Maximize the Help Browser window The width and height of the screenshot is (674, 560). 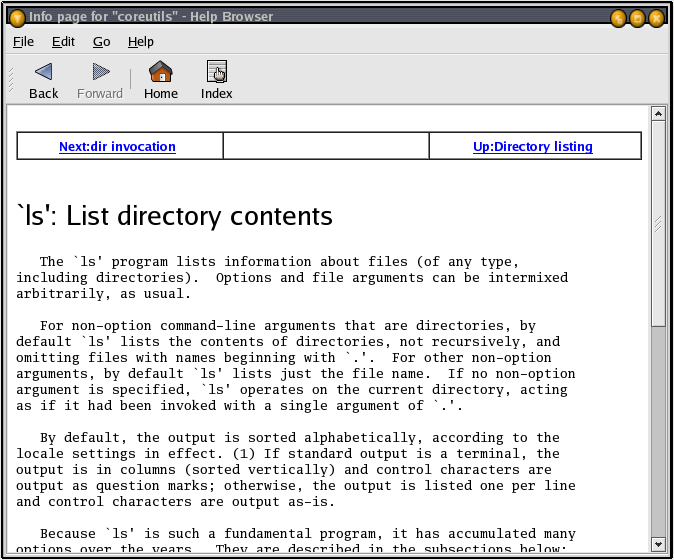click(x=637, y=18)
